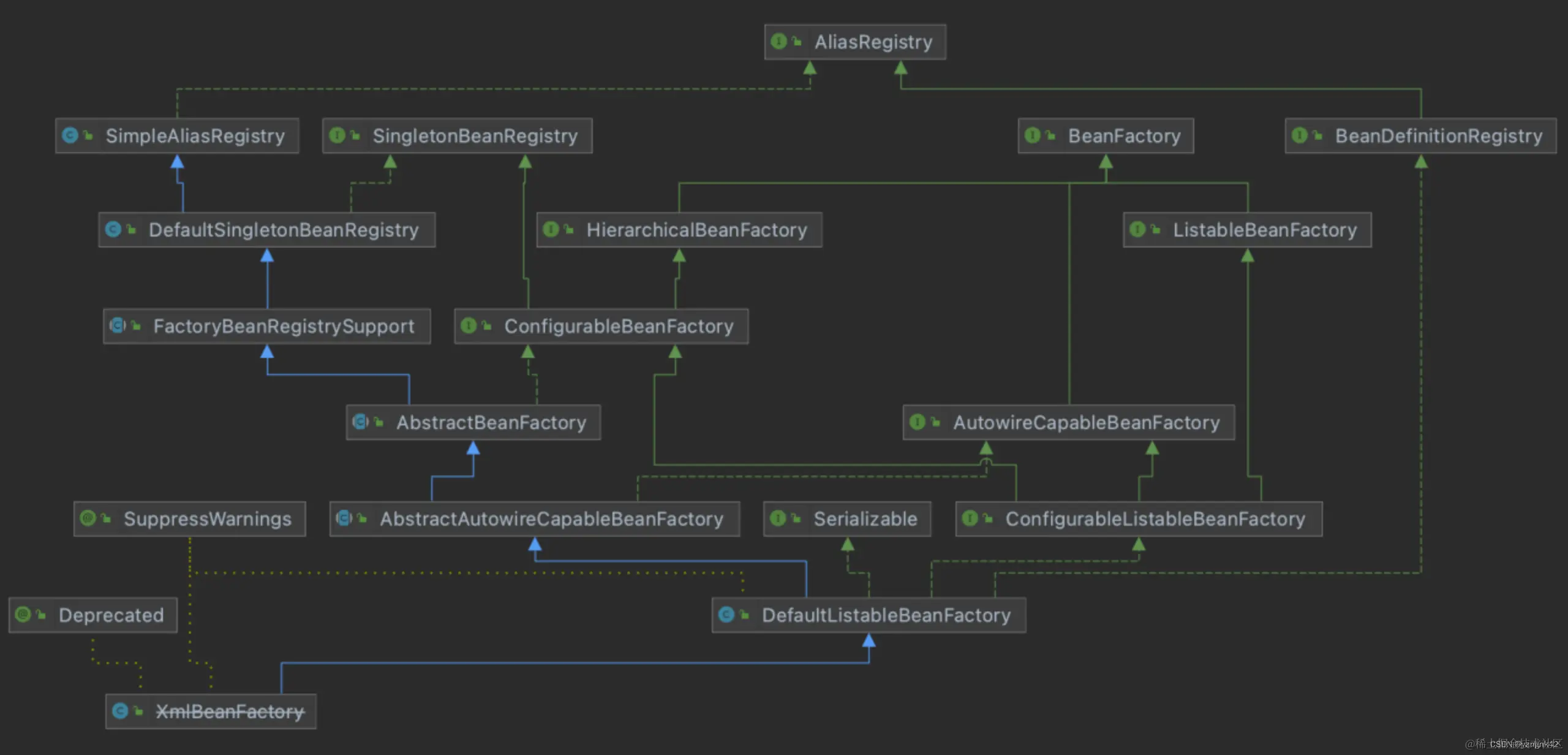Click the interface icon beside Serializable
1568x755 pixels.
[778, 518]
